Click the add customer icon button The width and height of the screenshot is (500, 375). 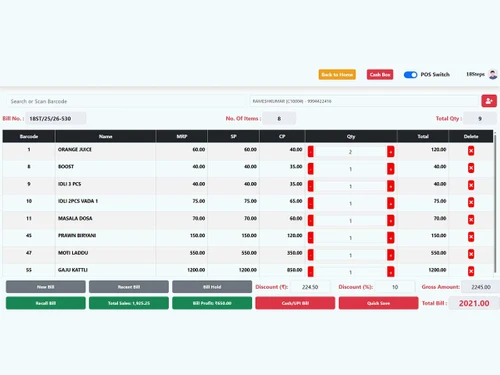tap(489, 101)
